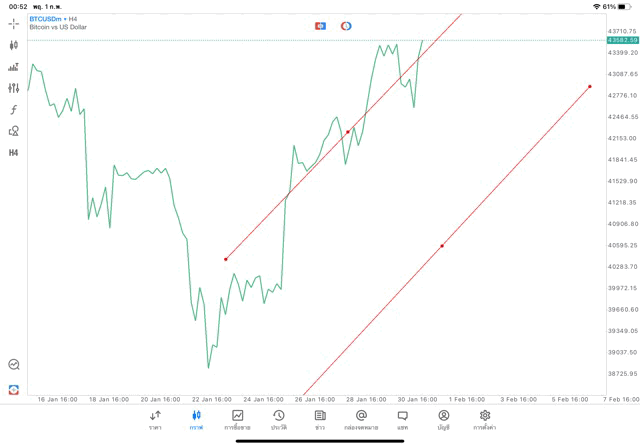
Task: Tap the red-blue square trade icon
Action: tap(320, 25)
